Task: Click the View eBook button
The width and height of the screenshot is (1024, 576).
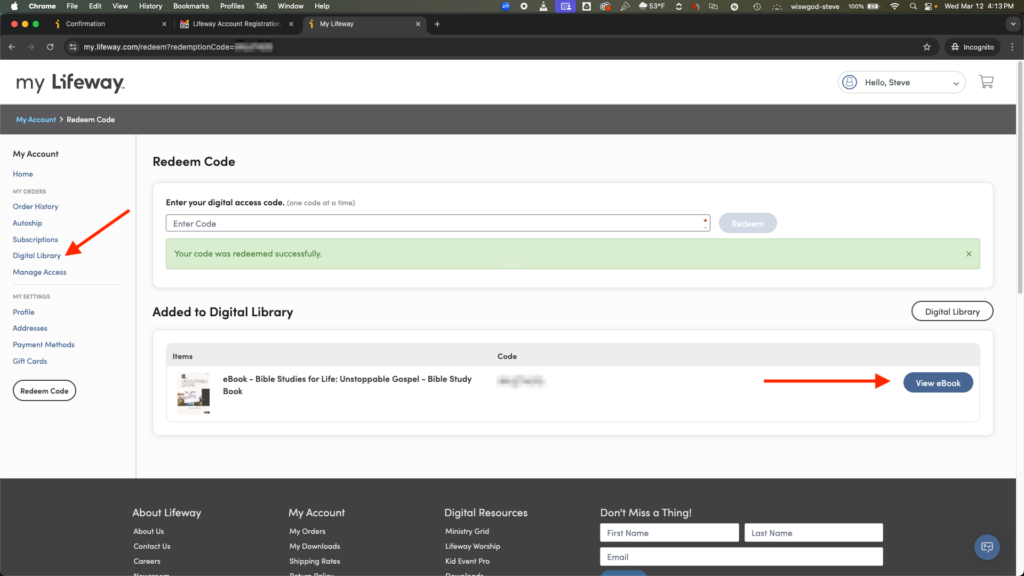Action: coord(938,383)
